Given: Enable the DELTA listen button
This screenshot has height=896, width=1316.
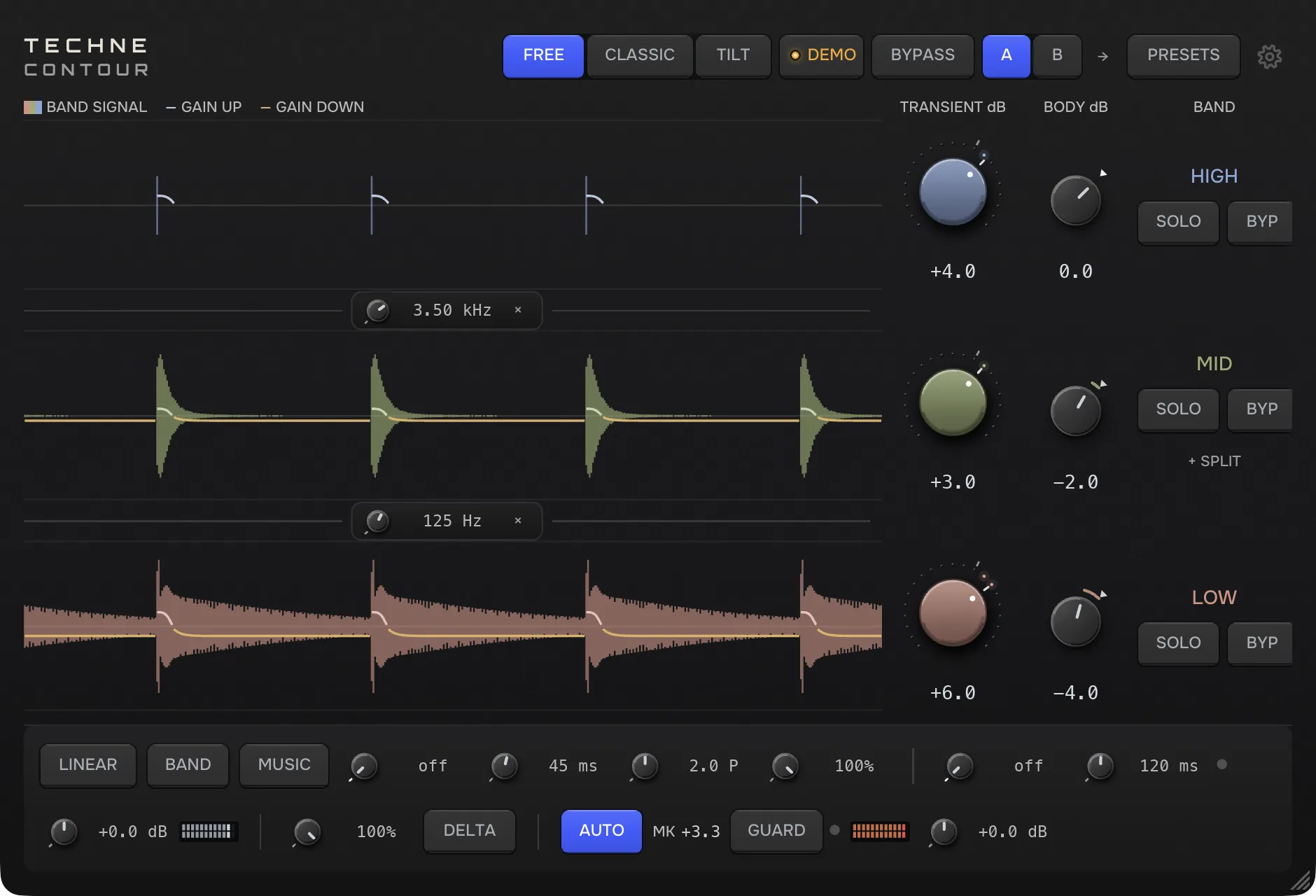Looking at the screenshot, I should click(470, 831).
